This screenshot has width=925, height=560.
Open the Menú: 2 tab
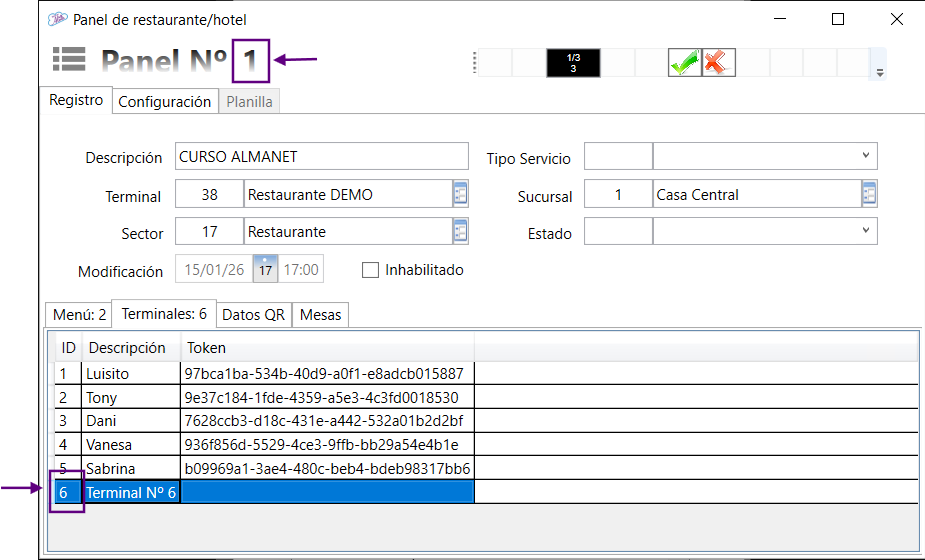pos(80,314)
